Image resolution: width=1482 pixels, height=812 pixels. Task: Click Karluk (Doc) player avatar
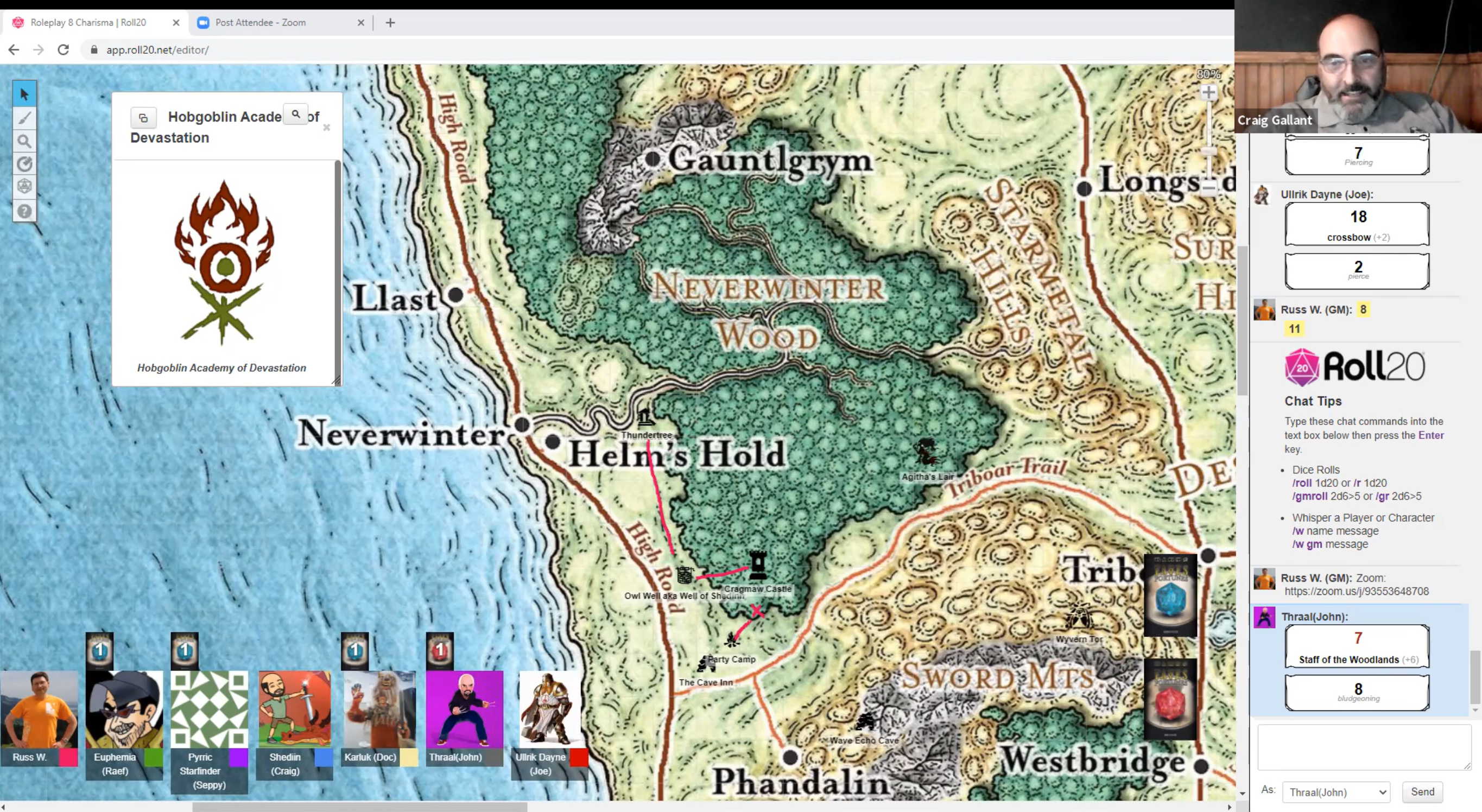click(379, 709)
